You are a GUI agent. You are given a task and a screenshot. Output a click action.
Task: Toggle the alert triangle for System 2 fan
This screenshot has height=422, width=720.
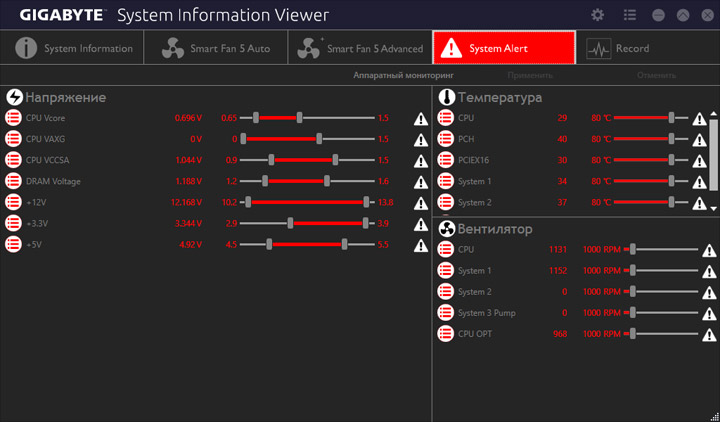click(x=709, y=293)
